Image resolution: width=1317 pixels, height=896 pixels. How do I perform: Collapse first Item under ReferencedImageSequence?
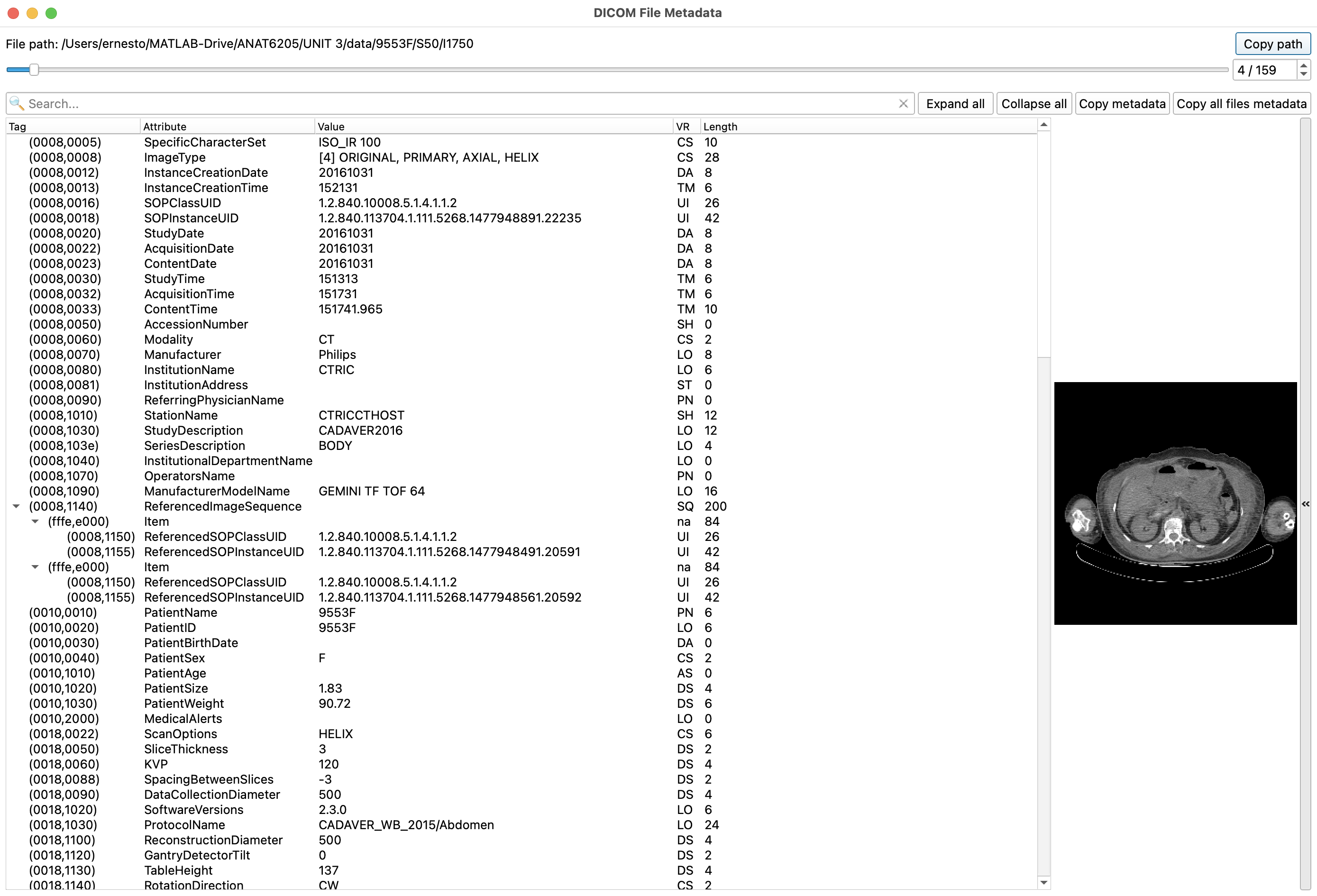pos(35,521)
